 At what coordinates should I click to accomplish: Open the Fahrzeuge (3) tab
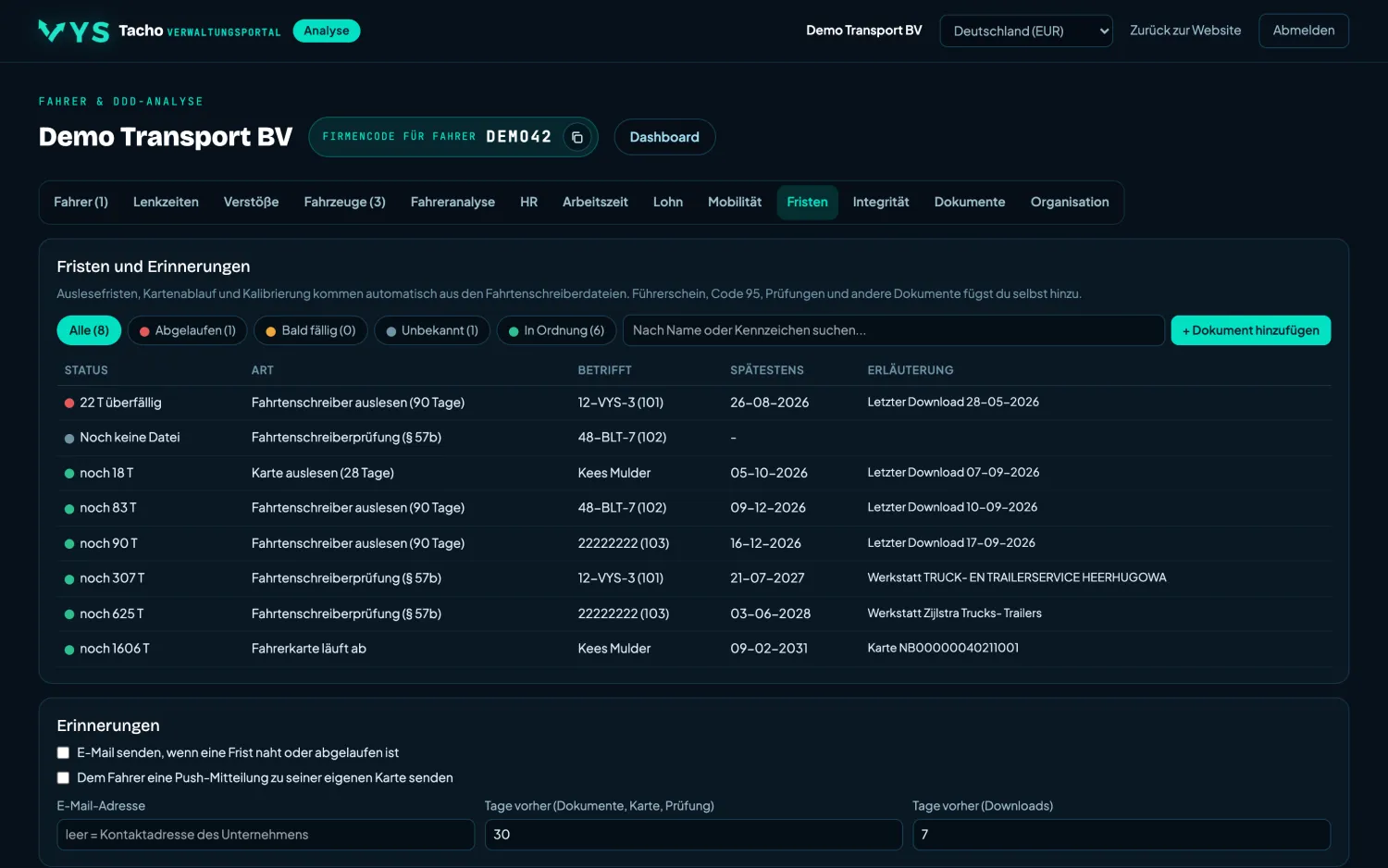coord(345,202)
